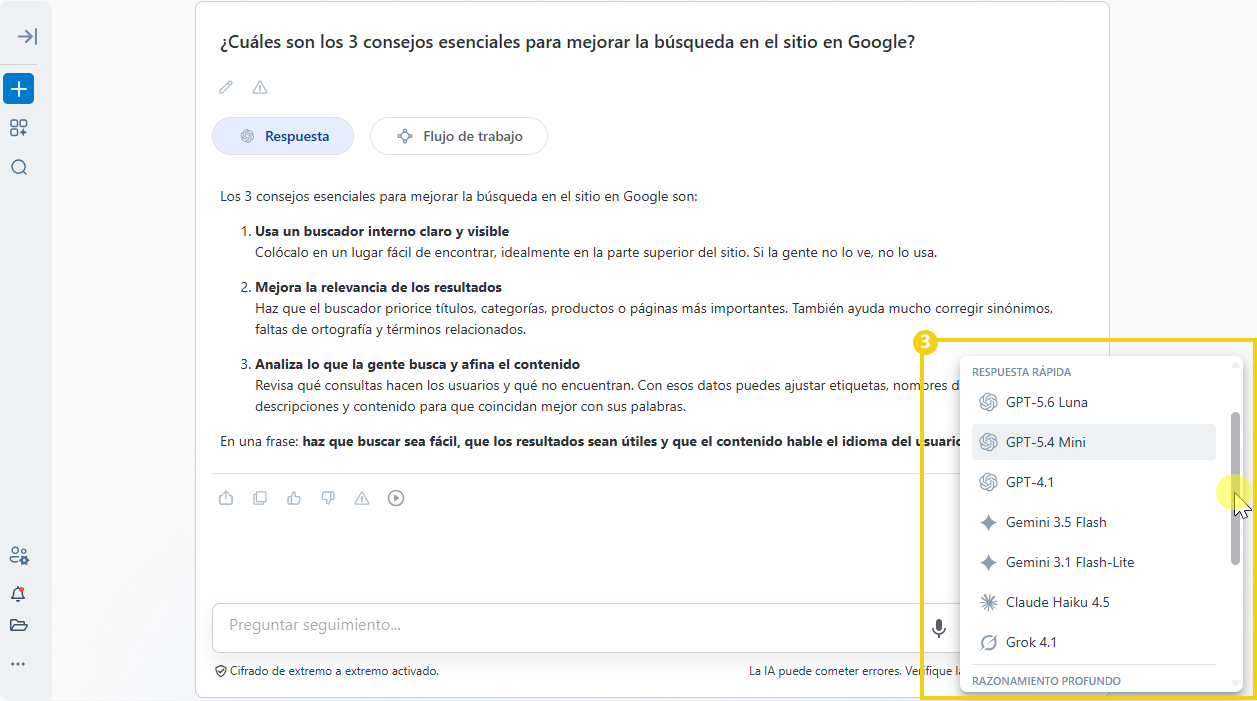
Task: Click scroll-up arrow of model list
Action: click(x=1235, y=365)
